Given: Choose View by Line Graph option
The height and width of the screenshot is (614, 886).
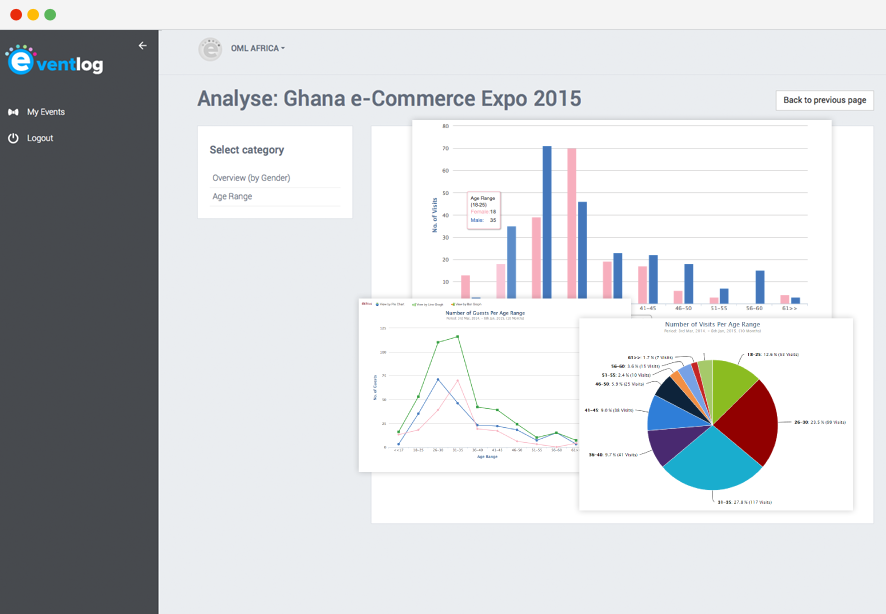Looking at the screenshot, I should [428, 304].
